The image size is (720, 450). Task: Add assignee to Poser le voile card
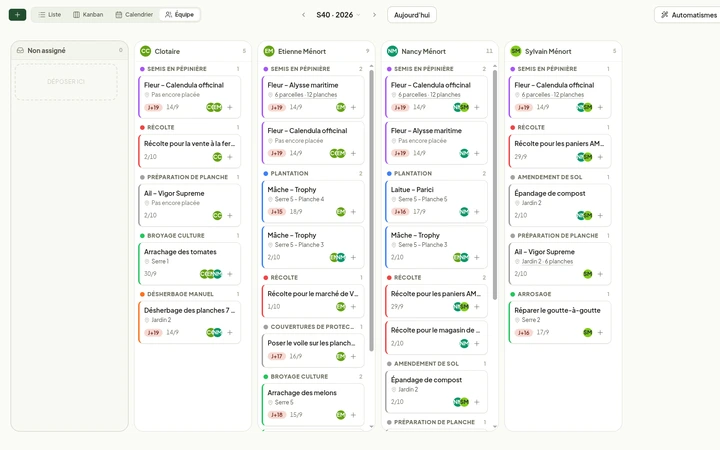354,356
